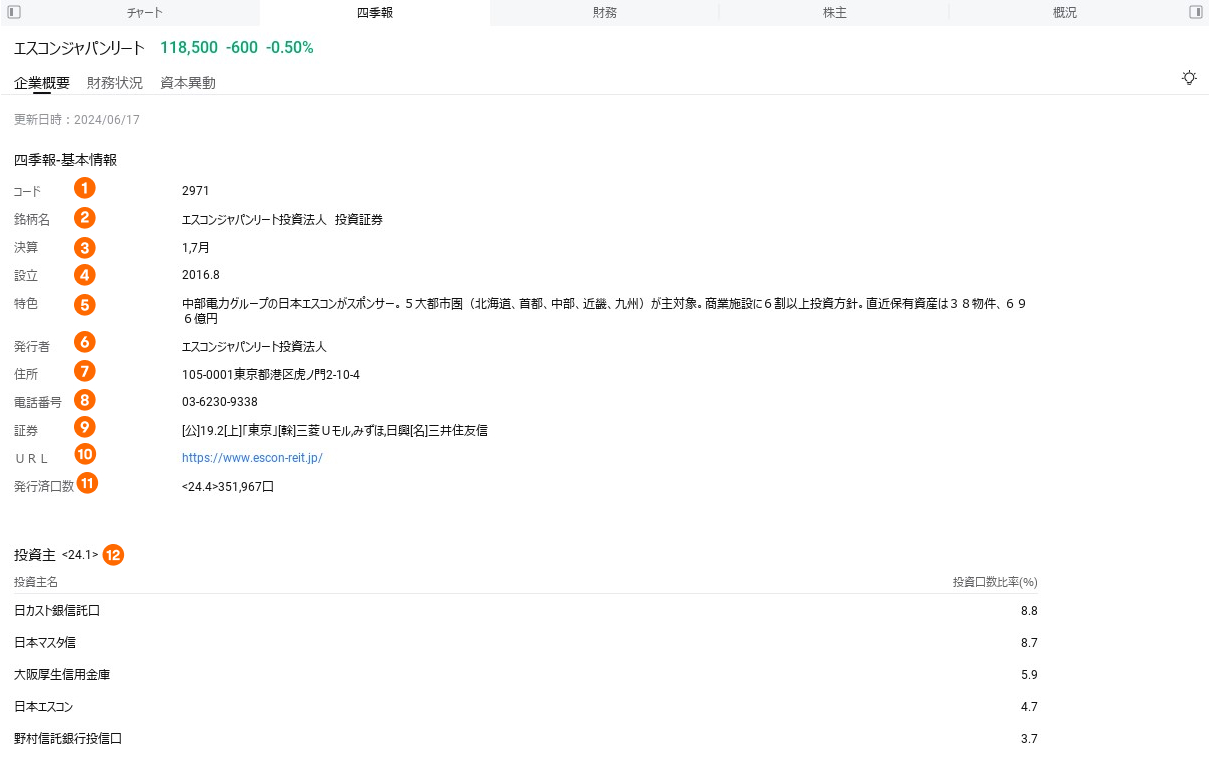Image resolution: width=1209 pixels, height=778 pixels.
Task: Toggle the left sidebar panel icon
Action: click(14, 12)
